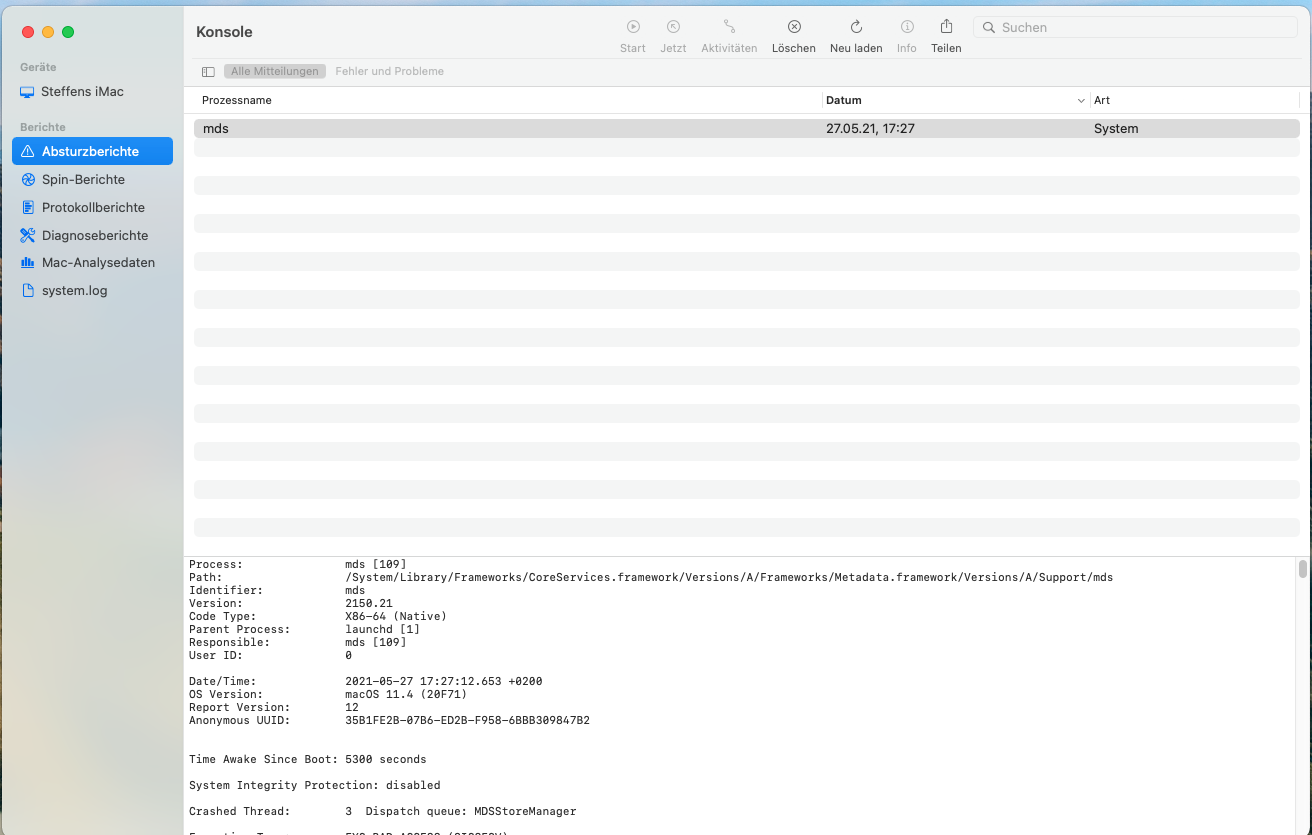Image resolution: width=1312 pixels, height=835 pixels.
Task: Select the Alle Mitteilungen filter
Action: 275,72
